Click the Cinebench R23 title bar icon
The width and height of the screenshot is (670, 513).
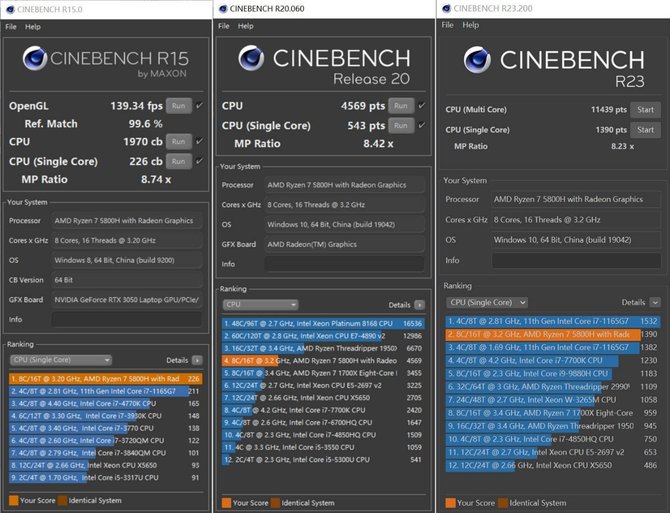(447, 9)
